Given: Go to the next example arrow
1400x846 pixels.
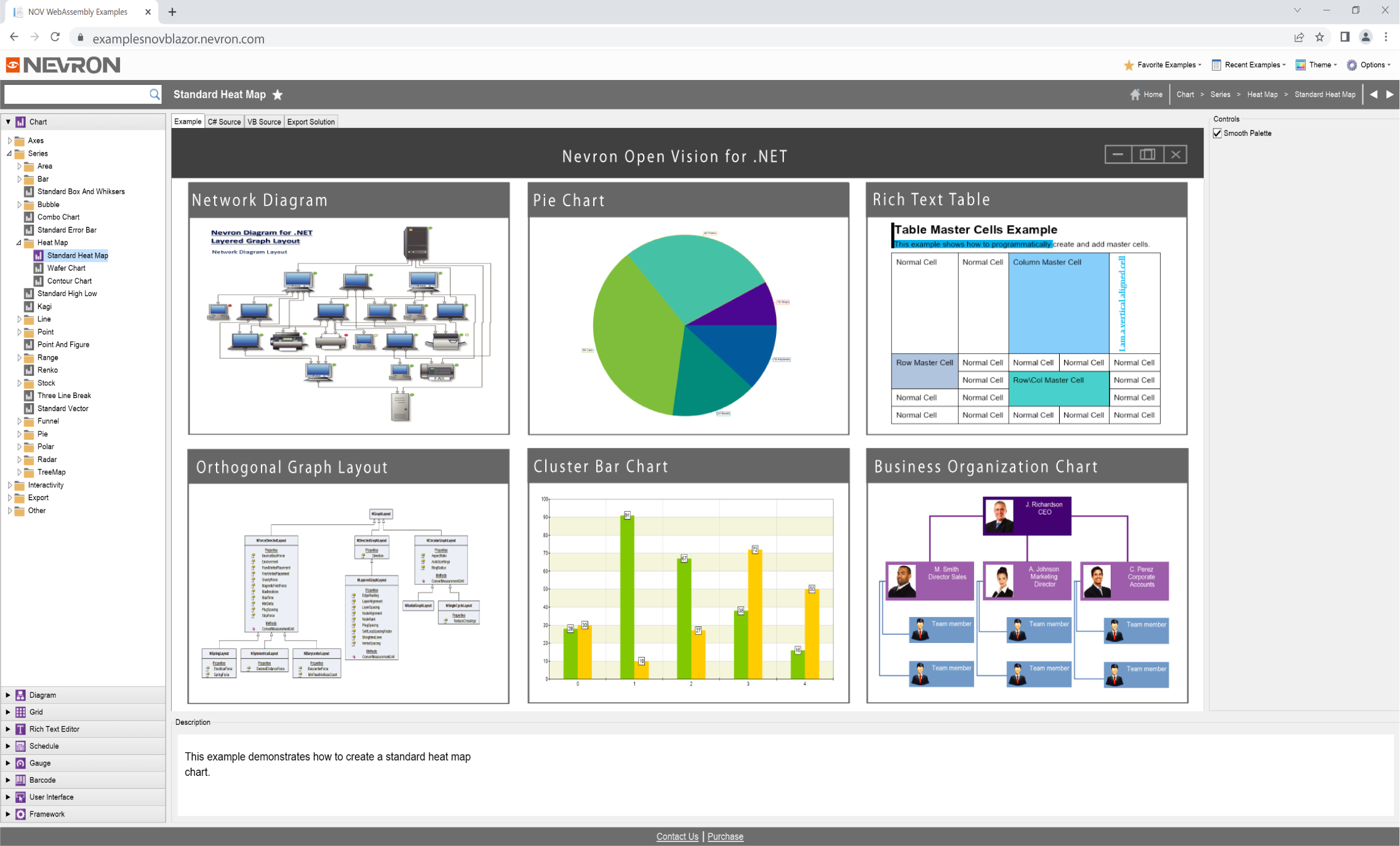Looking at the screenshot, I should (1390, 94).
